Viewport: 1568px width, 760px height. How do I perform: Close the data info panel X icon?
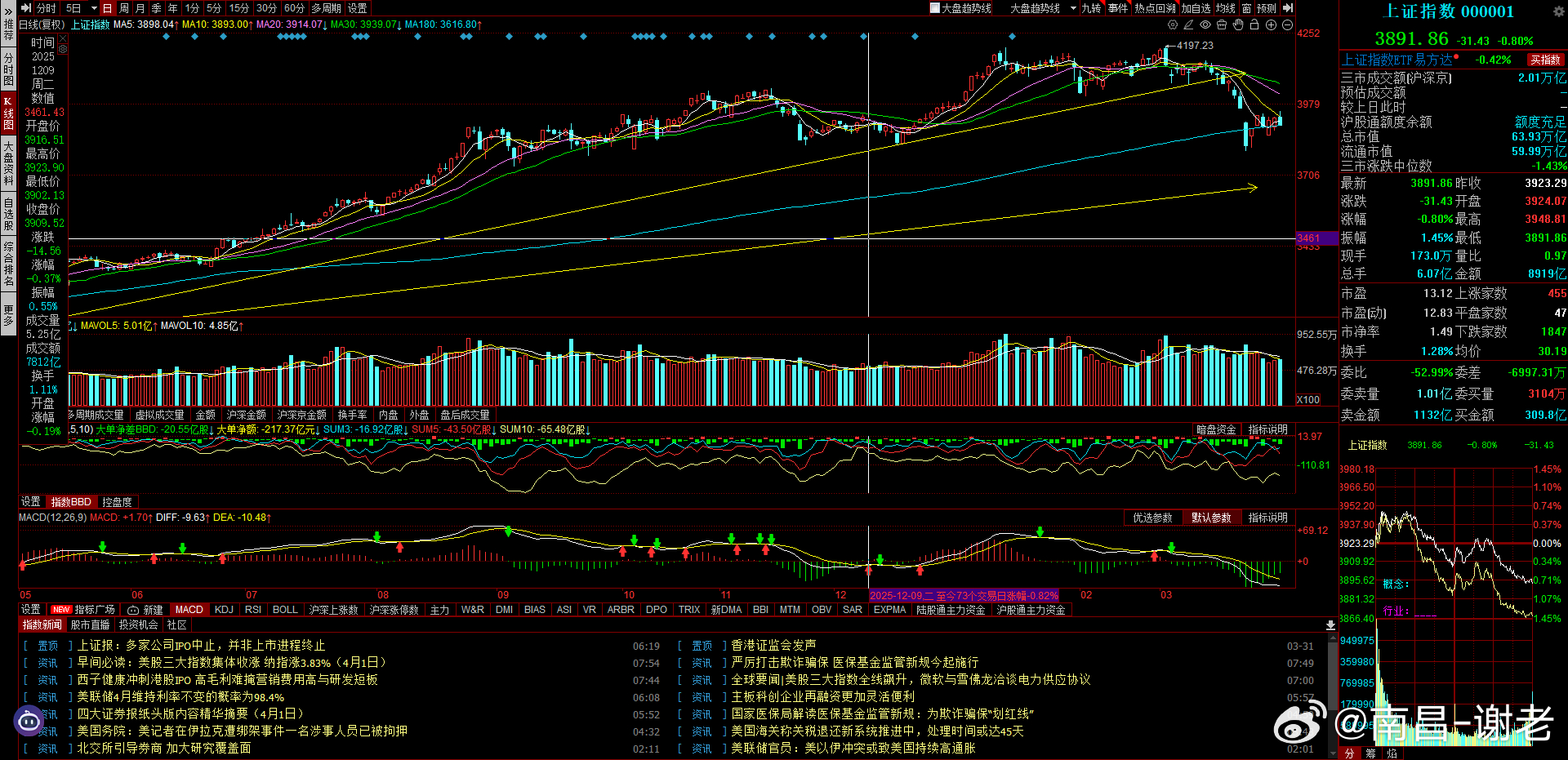pyautogui.click(x=63, y=38)
